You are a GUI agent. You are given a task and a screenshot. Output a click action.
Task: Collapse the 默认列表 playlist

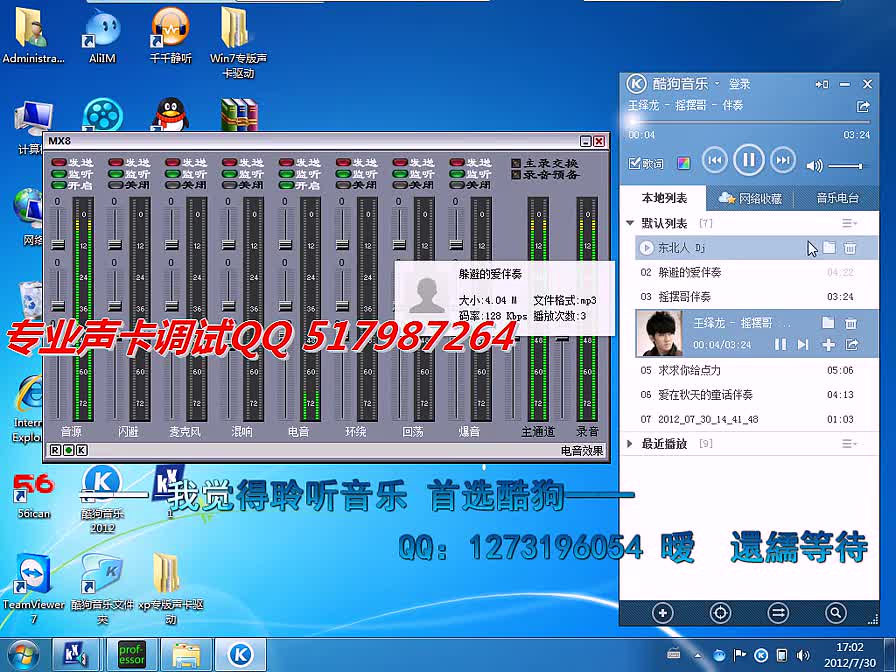tap(632, 222)
